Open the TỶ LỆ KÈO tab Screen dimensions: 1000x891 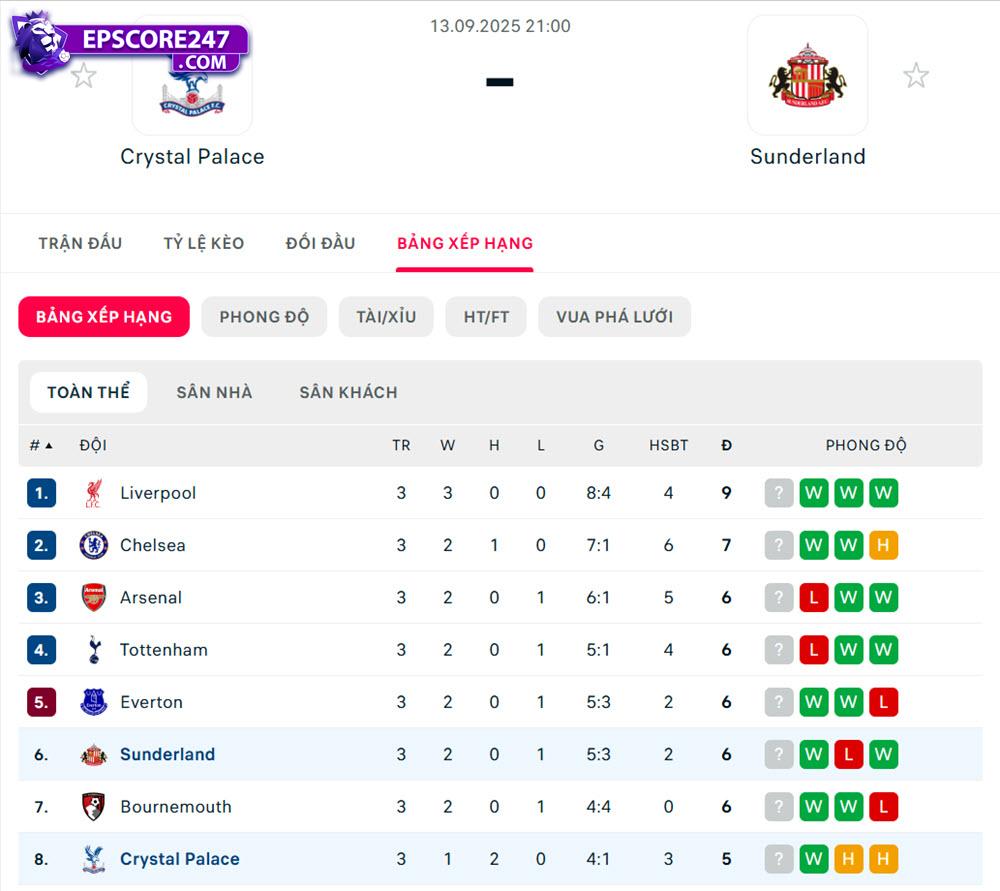203,243
